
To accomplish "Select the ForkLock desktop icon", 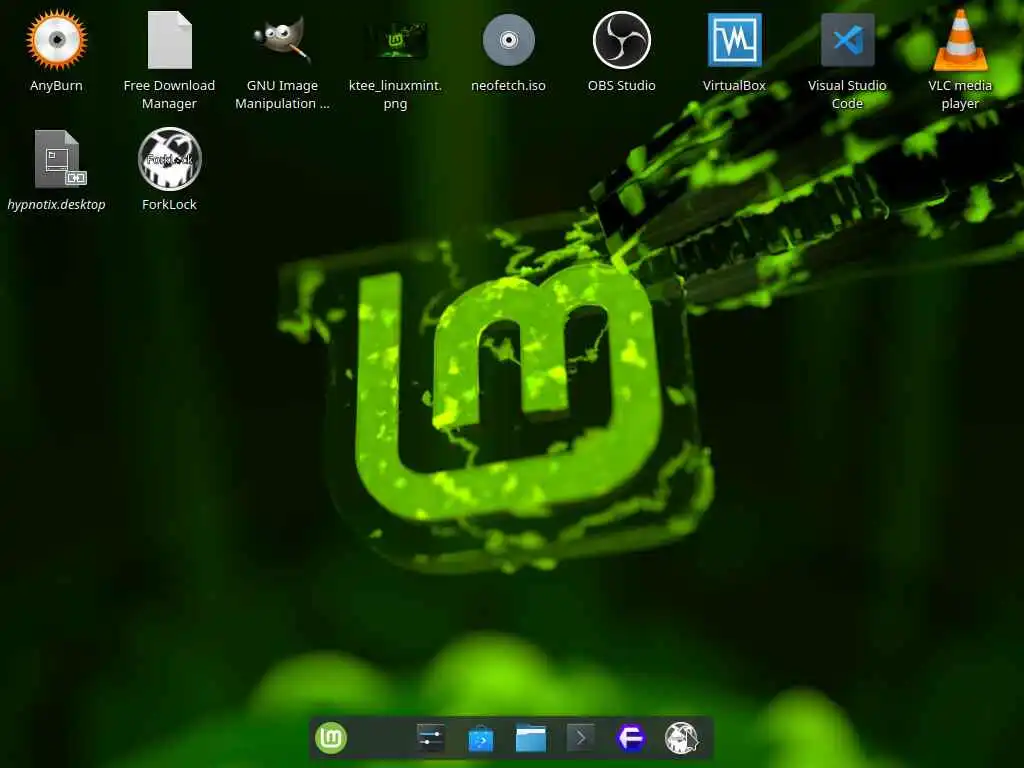I will (170, 159).
